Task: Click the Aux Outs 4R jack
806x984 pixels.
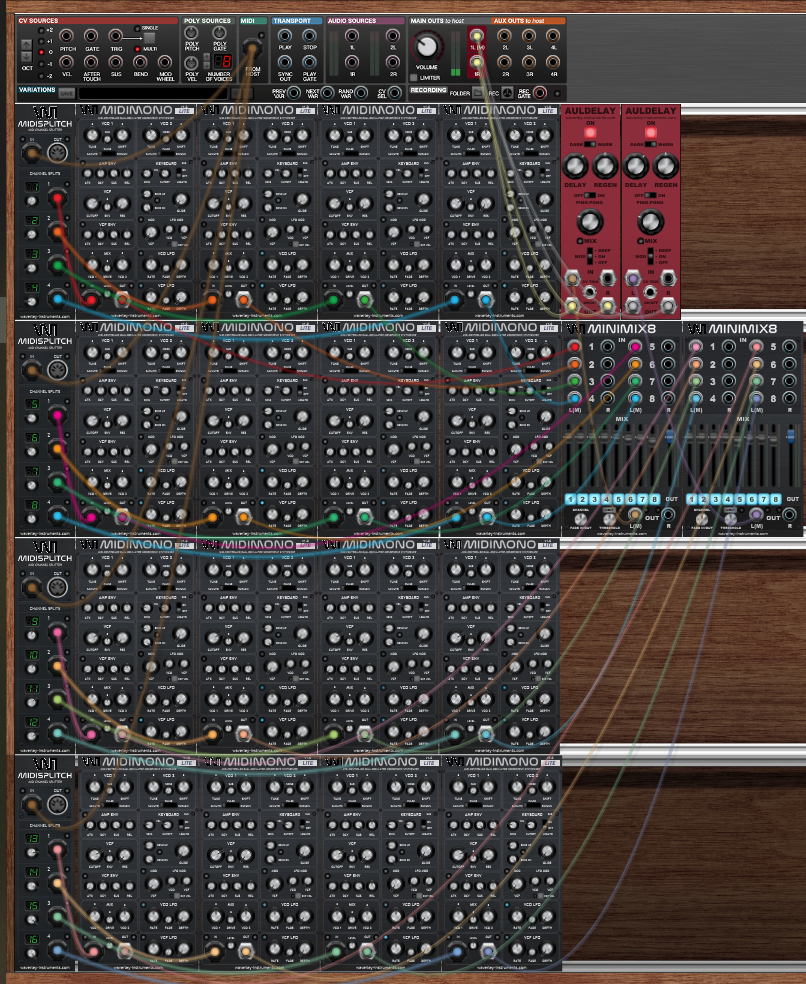Action: (553, 62)
